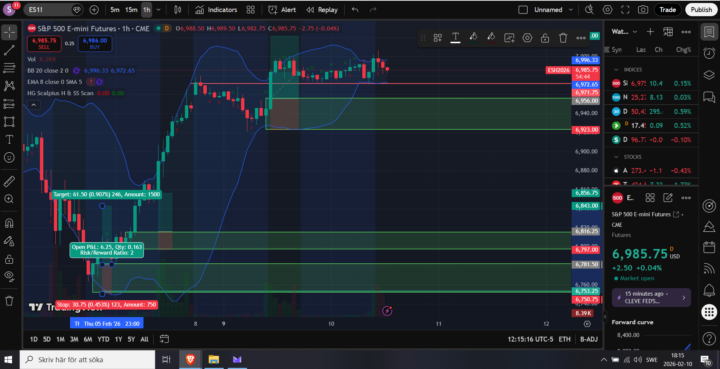Switch to the 5m timeframe
This screenshot has width=720, height=369.
[115, 10]
